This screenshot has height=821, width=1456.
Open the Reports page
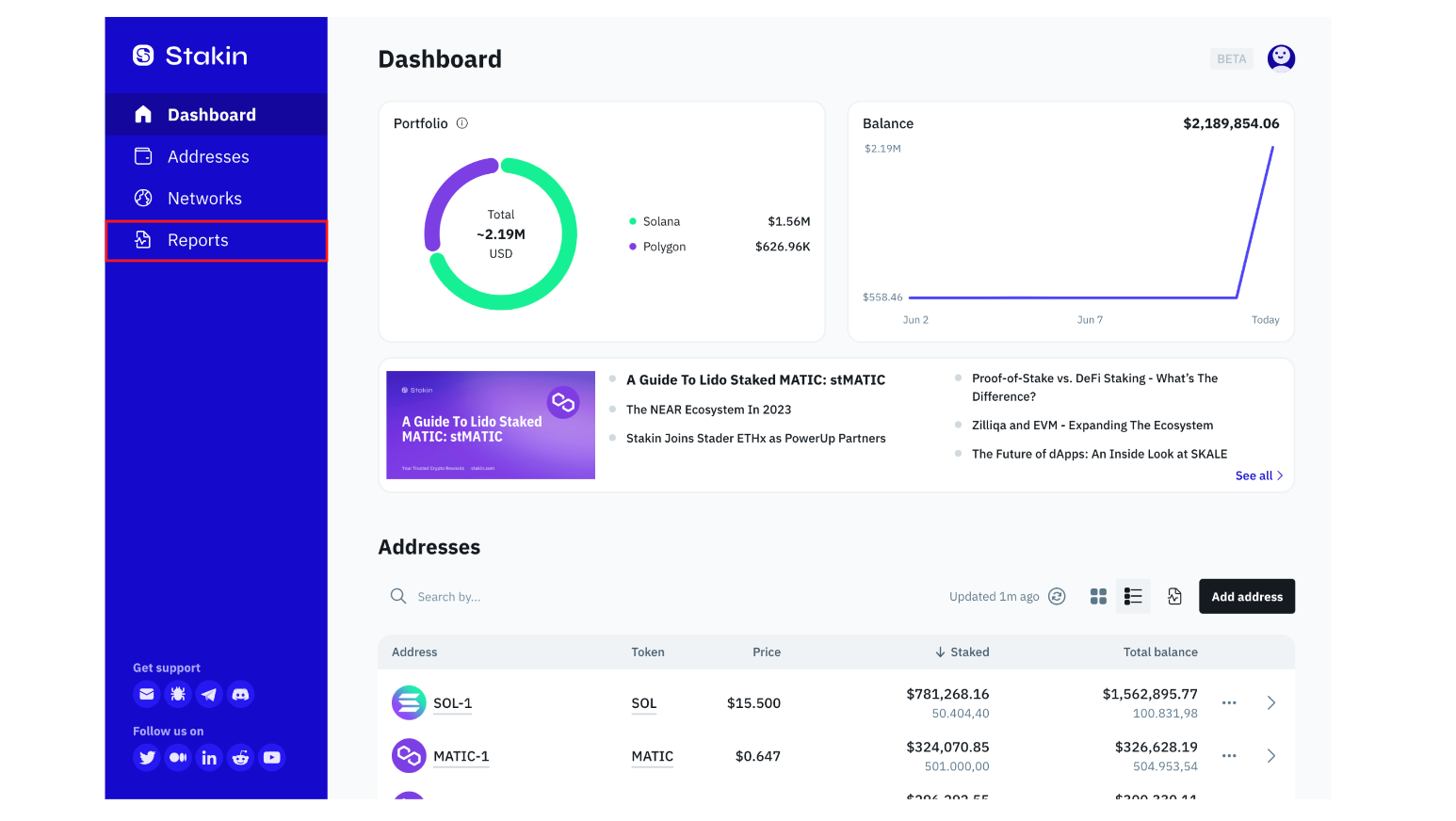coord(198,240)
